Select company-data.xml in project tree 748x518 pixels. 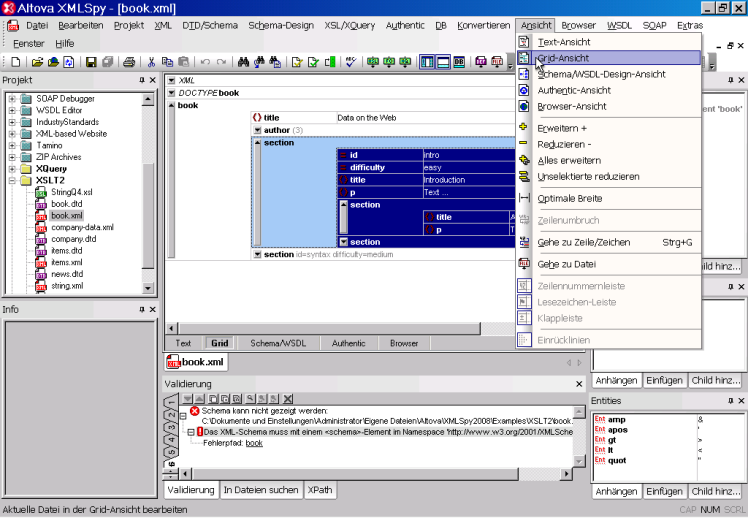pos(82,228)
